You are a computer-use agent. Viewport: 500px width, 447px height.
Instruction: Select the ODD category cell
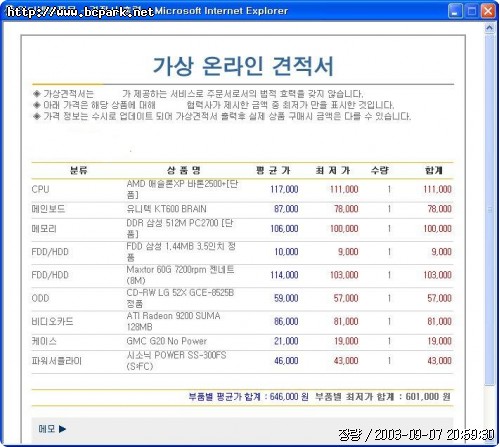click(40, 298)
